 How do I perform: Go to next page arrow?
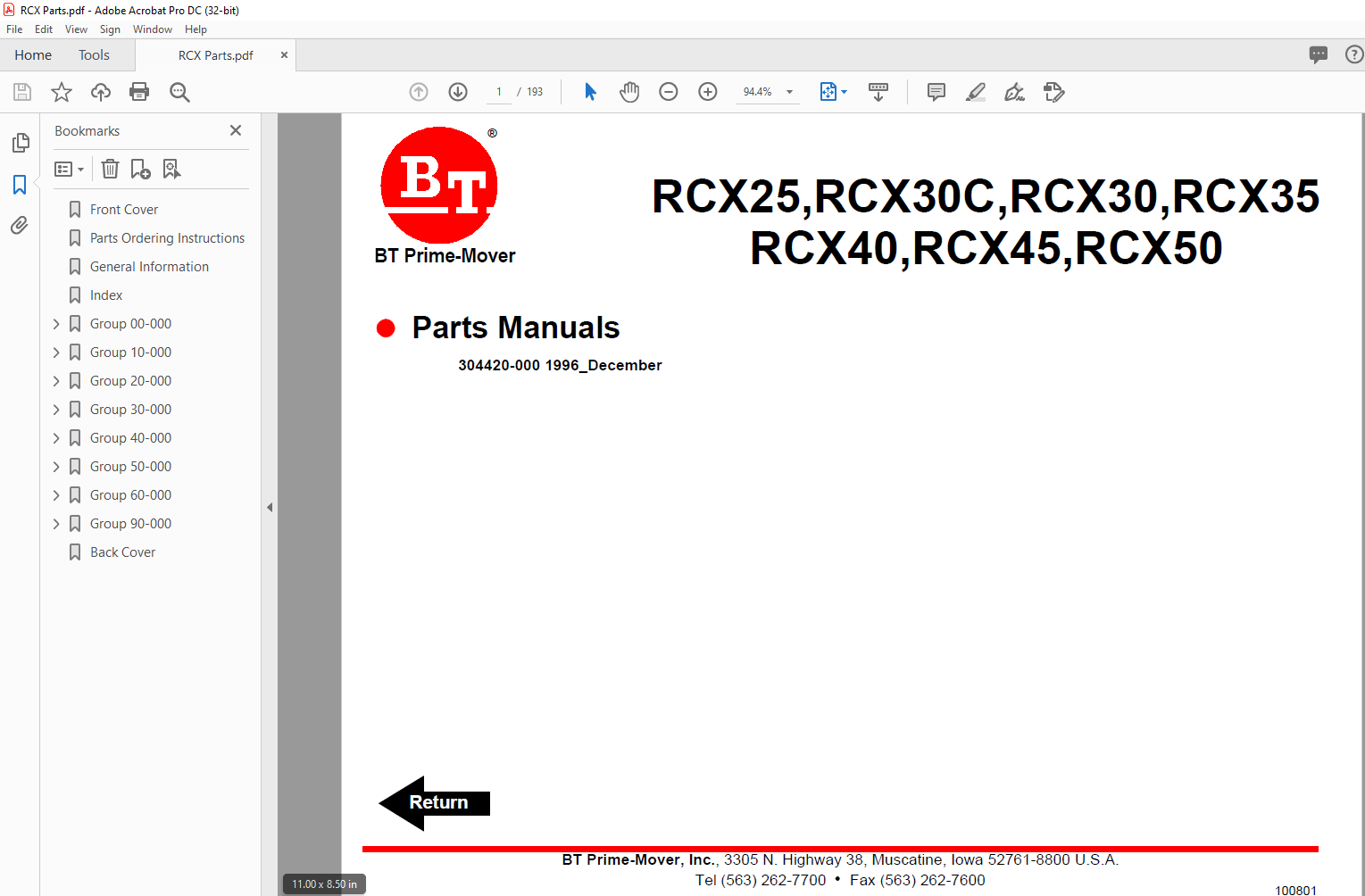[x=458, y=92]
